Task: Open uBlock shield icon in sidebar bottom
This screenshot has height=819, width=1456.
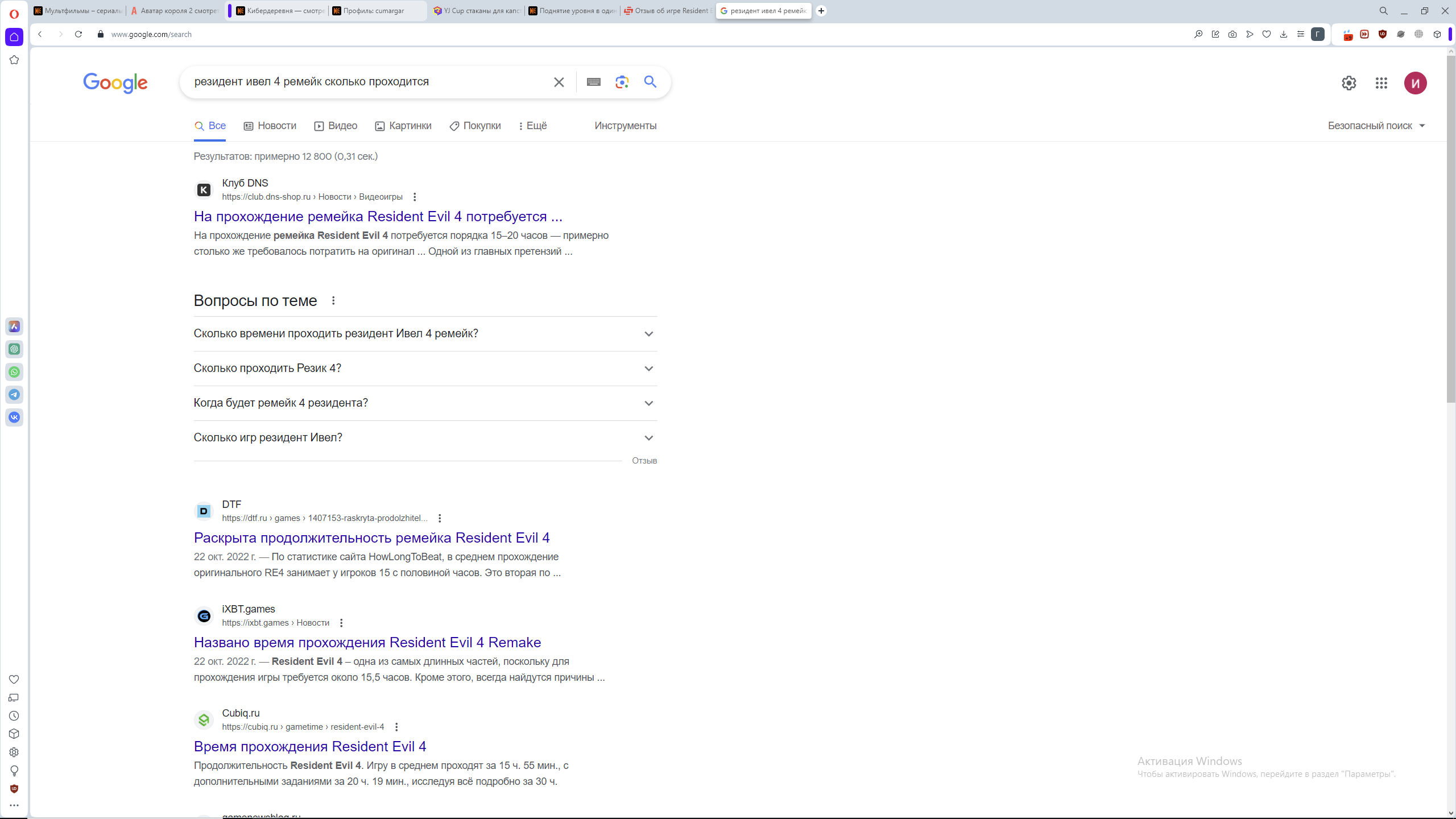Action: (x=14, y=788)
